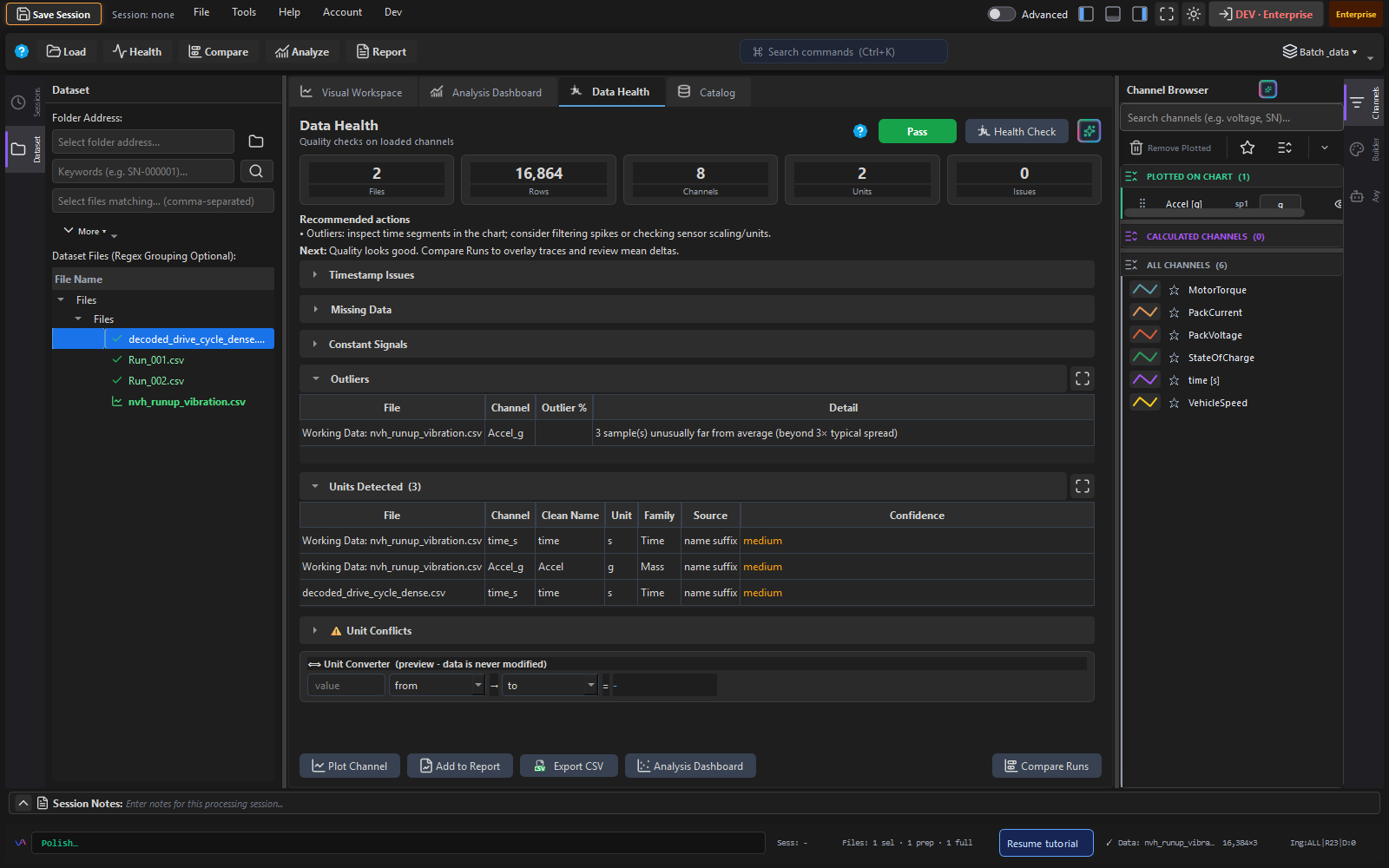Click the PackCurrent line color icon
The image size is (1389, 868).
(1145, 312)
